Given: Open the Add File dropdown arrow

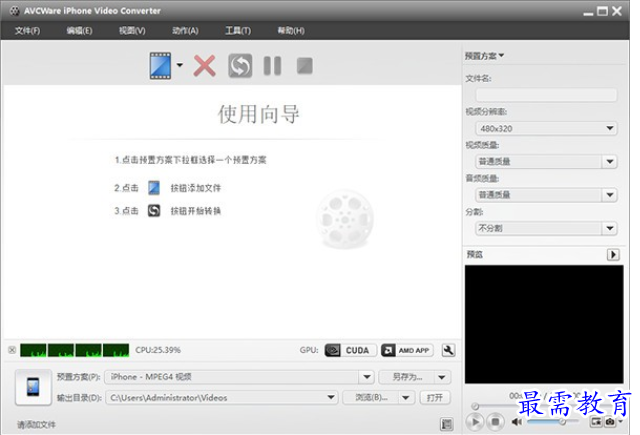Looking at the screenshot, I should [180, 65].
